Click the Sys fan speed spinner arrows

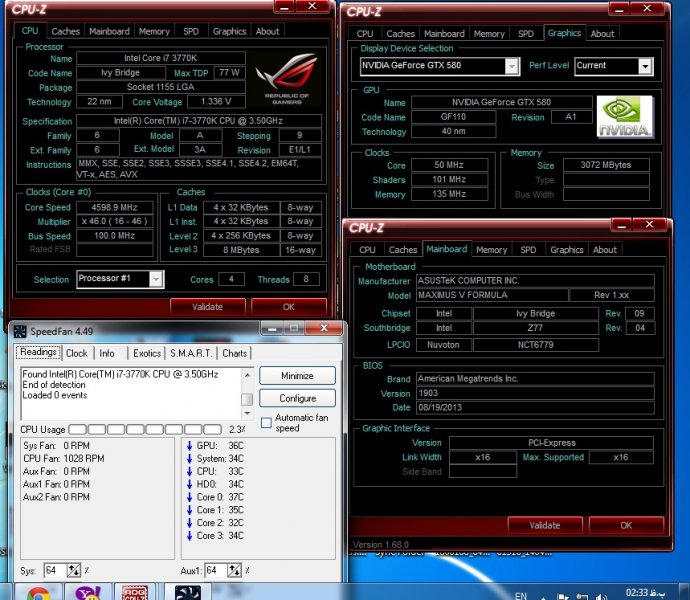tap(73, 571)
